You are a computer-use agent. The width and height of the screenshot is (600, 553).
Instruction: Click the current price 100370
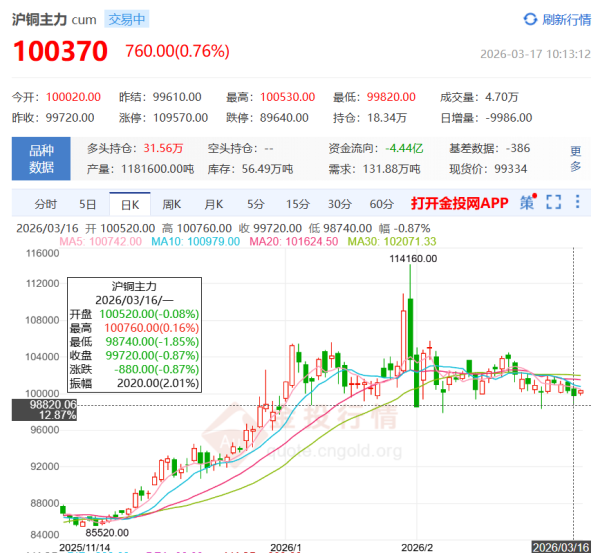pyautogui.click(x=60, y=51)
